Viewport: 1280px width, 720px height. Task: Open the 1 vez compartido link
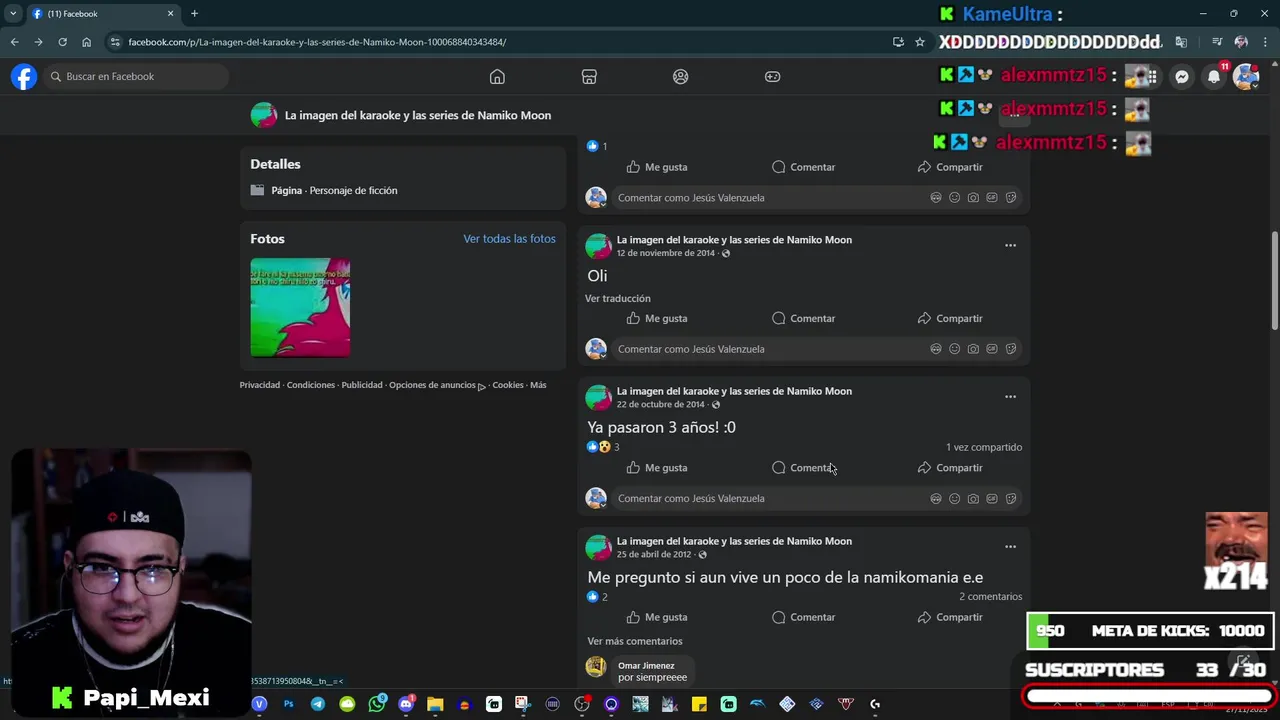tap(984, 447)
